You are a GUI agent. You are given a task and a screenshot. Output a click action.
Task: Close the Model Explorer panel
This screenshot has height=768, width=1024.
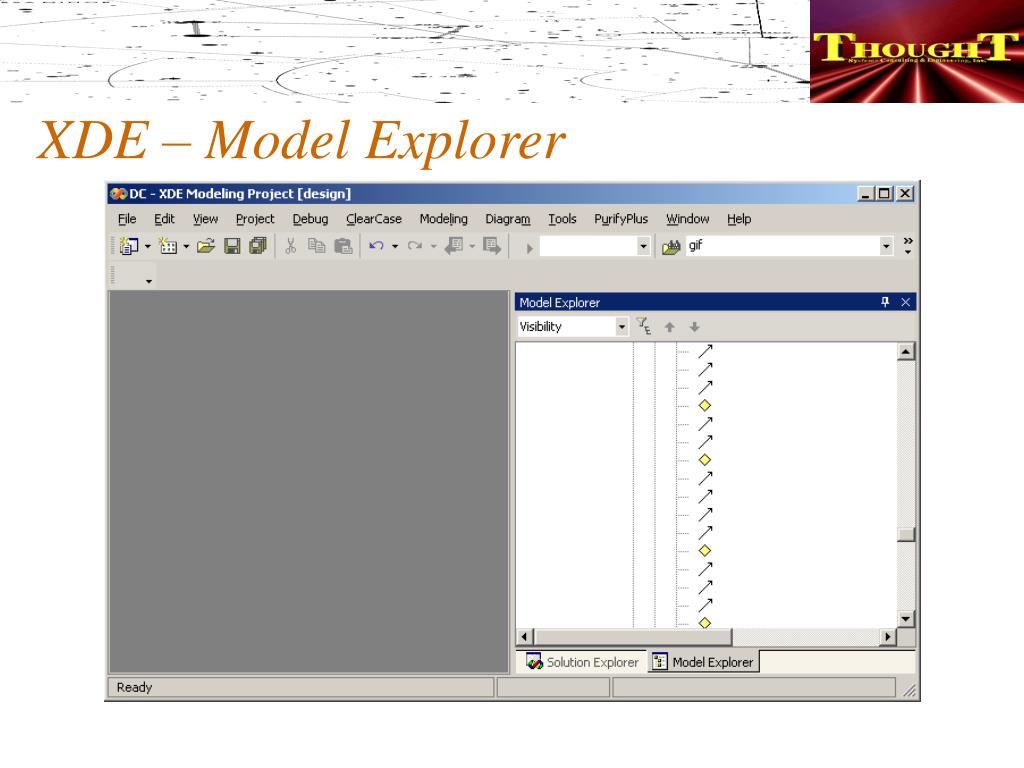pyautogui.click(x=905, y=302)
